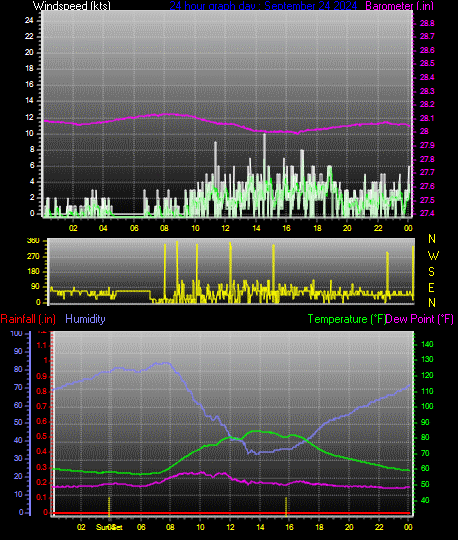Click the yellow sunrise marker line
Screen dimensions: 458x540
109,506
